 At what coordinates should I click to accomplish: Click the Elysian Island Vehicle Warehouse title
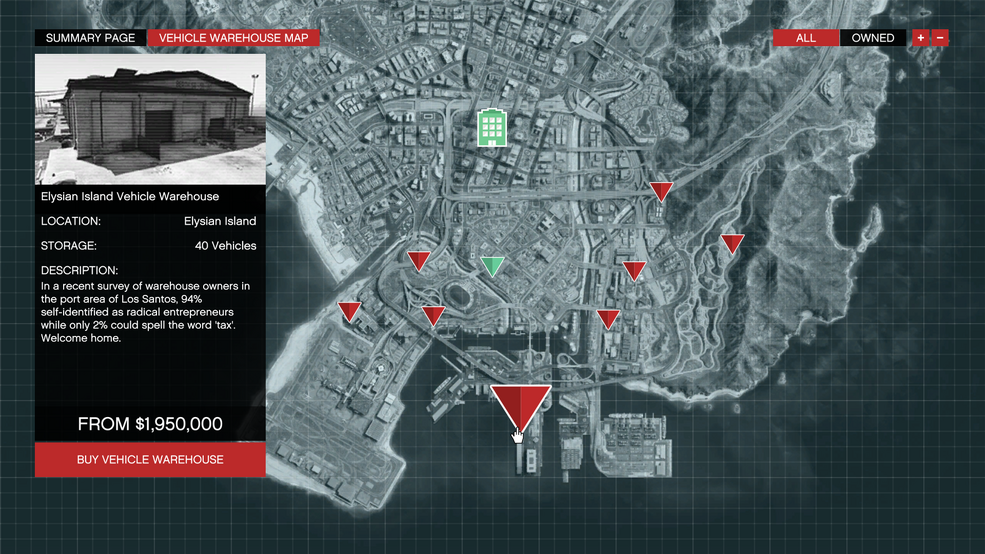pyautogui.click(x=130, y=197)
